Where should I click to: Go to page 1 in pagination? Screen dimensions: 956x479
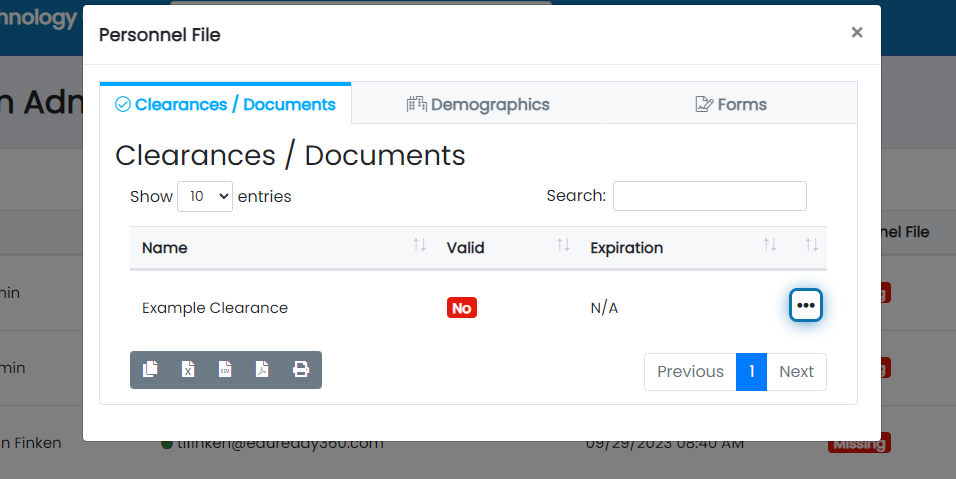pyautogui.click(x=751, y=371)
